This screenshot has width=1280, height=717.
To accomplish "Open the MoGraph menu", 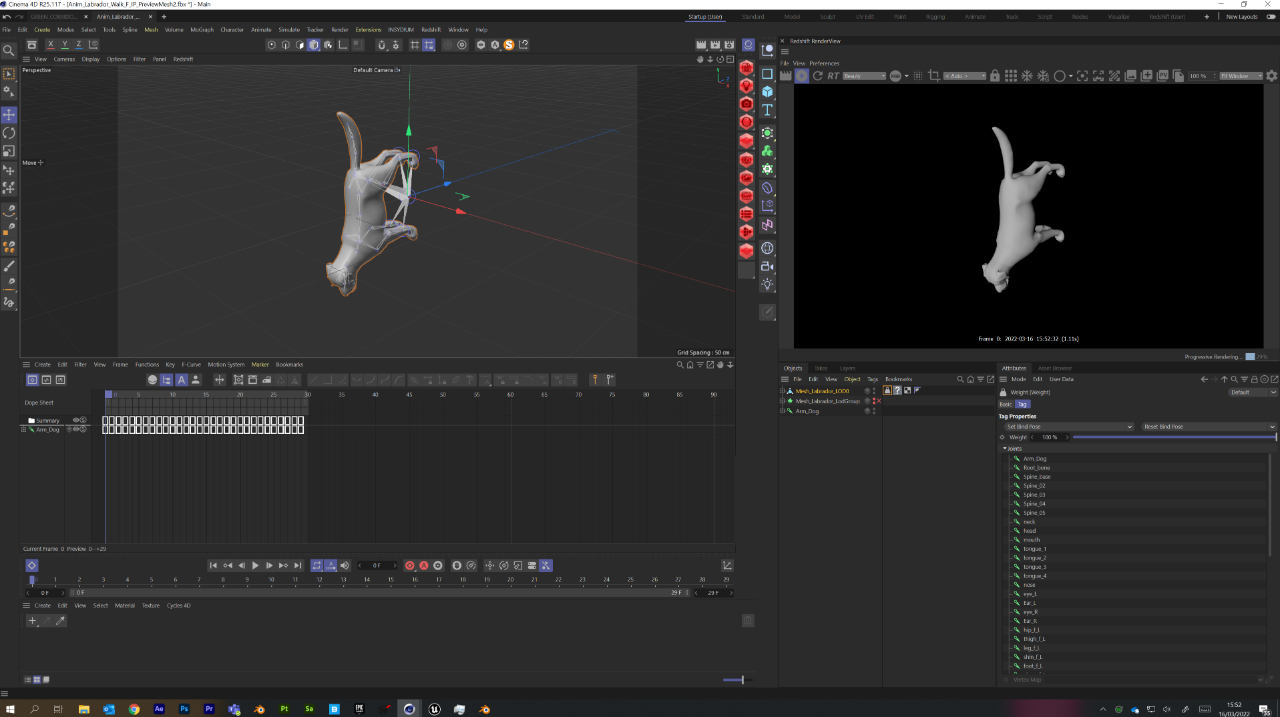I will click(x=201, y=29).
